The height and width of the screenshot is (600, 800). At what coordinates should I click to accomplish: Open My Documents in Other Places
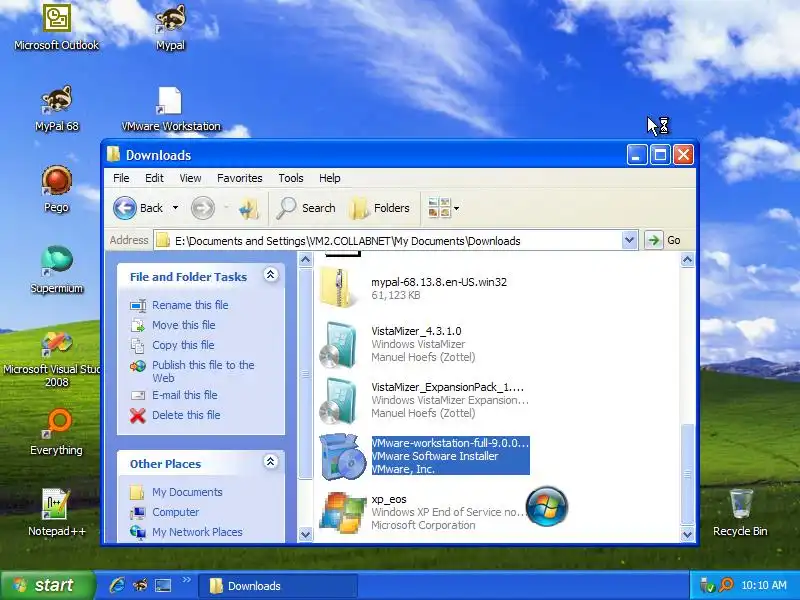click(187, 492)
